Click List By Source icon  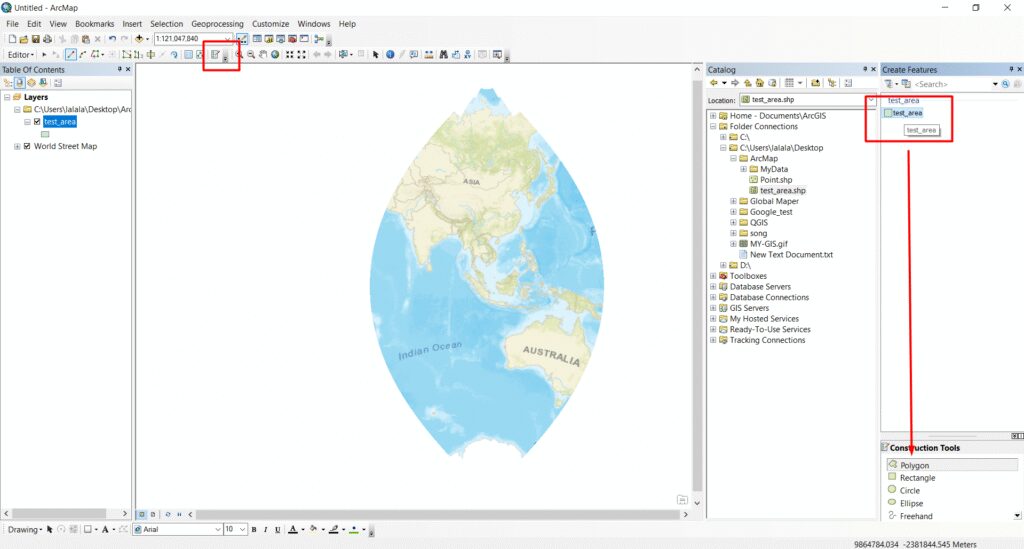coord(20,83)
